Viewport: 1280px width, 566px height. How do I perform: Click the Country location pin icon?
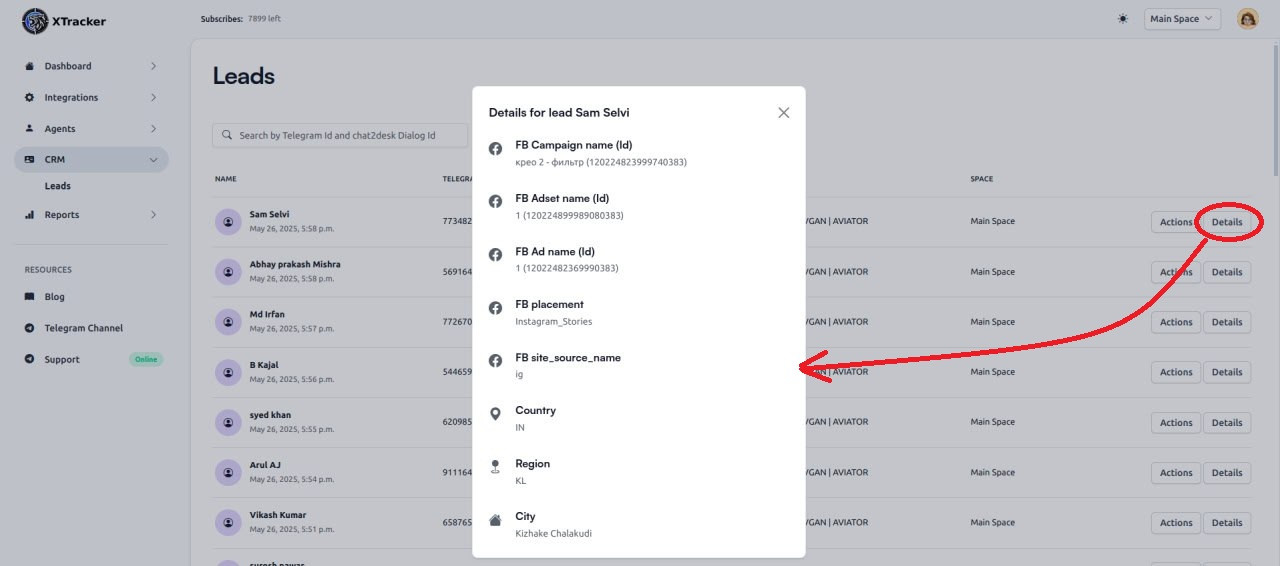[495, 414]
